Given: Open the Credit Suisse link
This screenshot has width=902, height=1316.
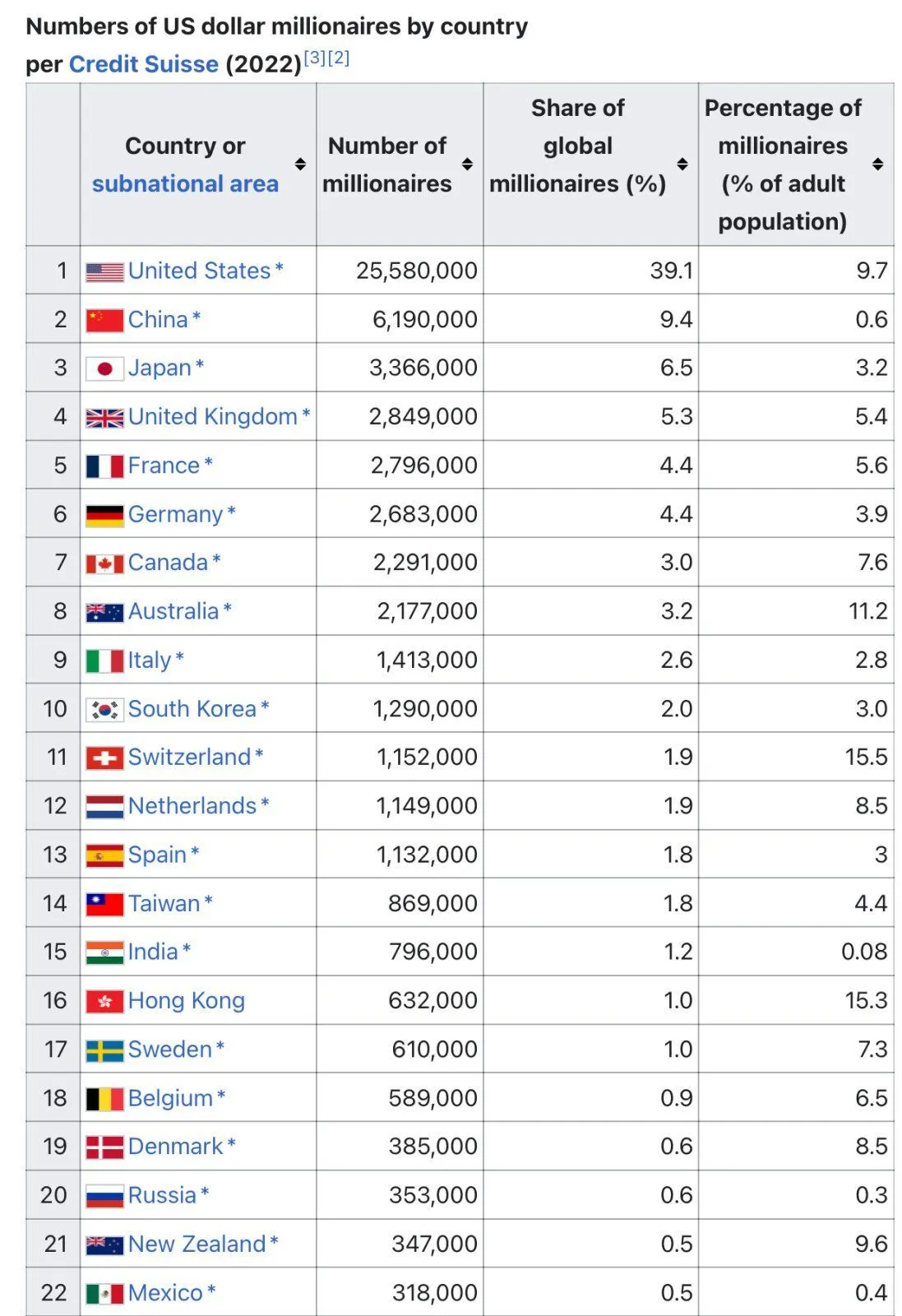Looking at the screenshot, I should point(144,64).
